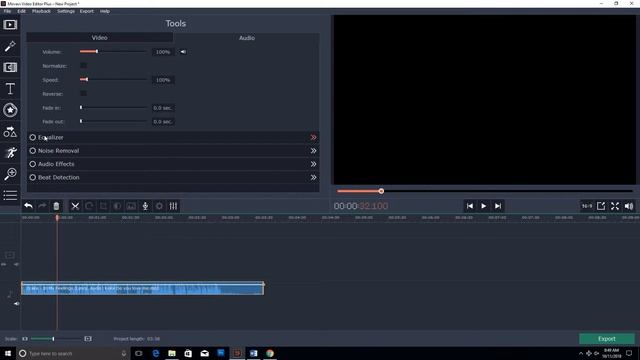The image size is (640, 360).
Task: Select the Audio Effects radio circle
Action: pos(33,164)
